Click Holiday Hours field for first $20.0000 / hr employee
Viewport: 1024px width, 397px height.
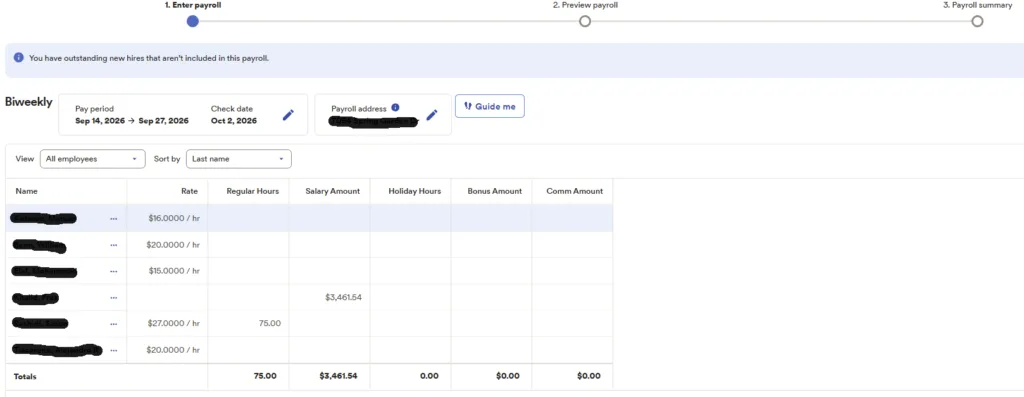tap(410, 244)
